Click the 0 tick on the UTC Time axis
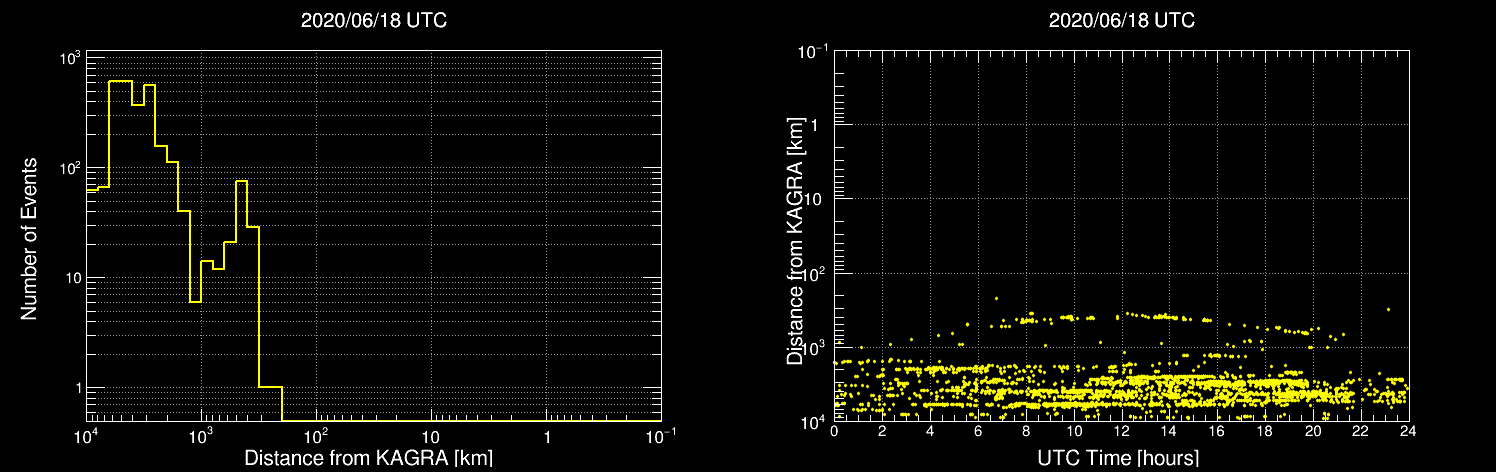Viewport: 1496px width, 472px height. [834, 431]
